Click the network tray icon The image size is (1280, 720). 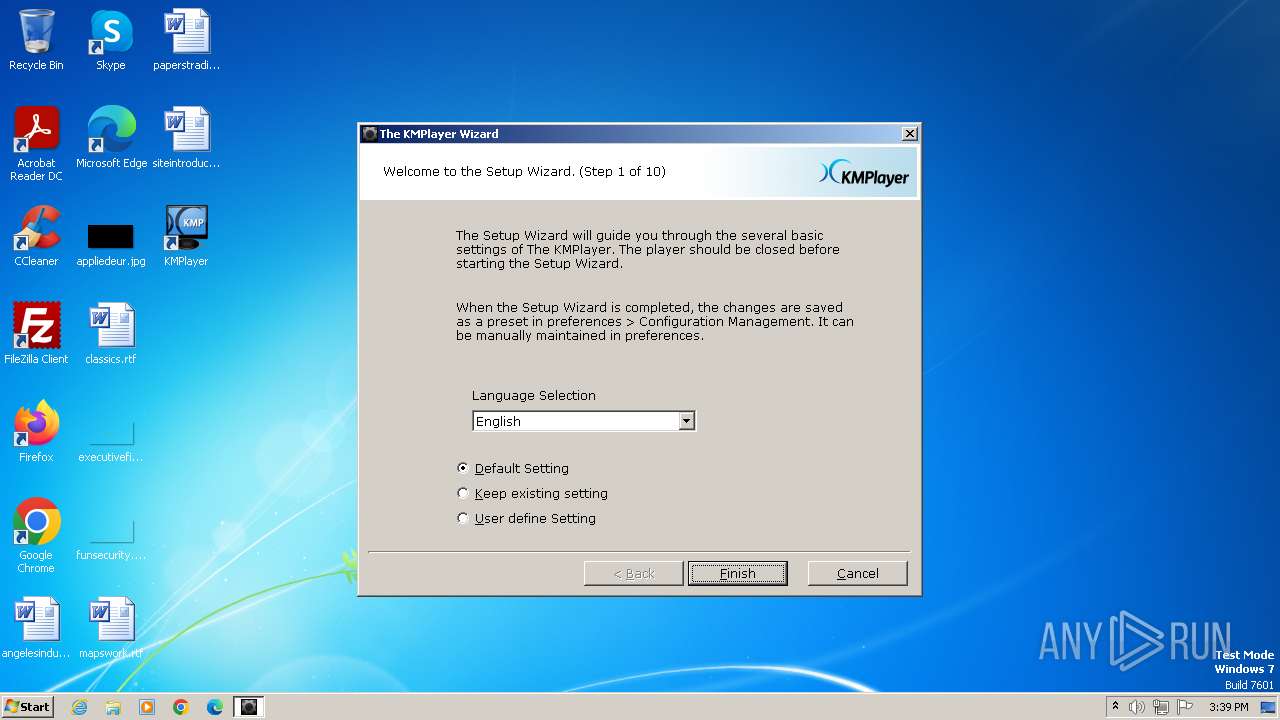[x=1161, y=707]
